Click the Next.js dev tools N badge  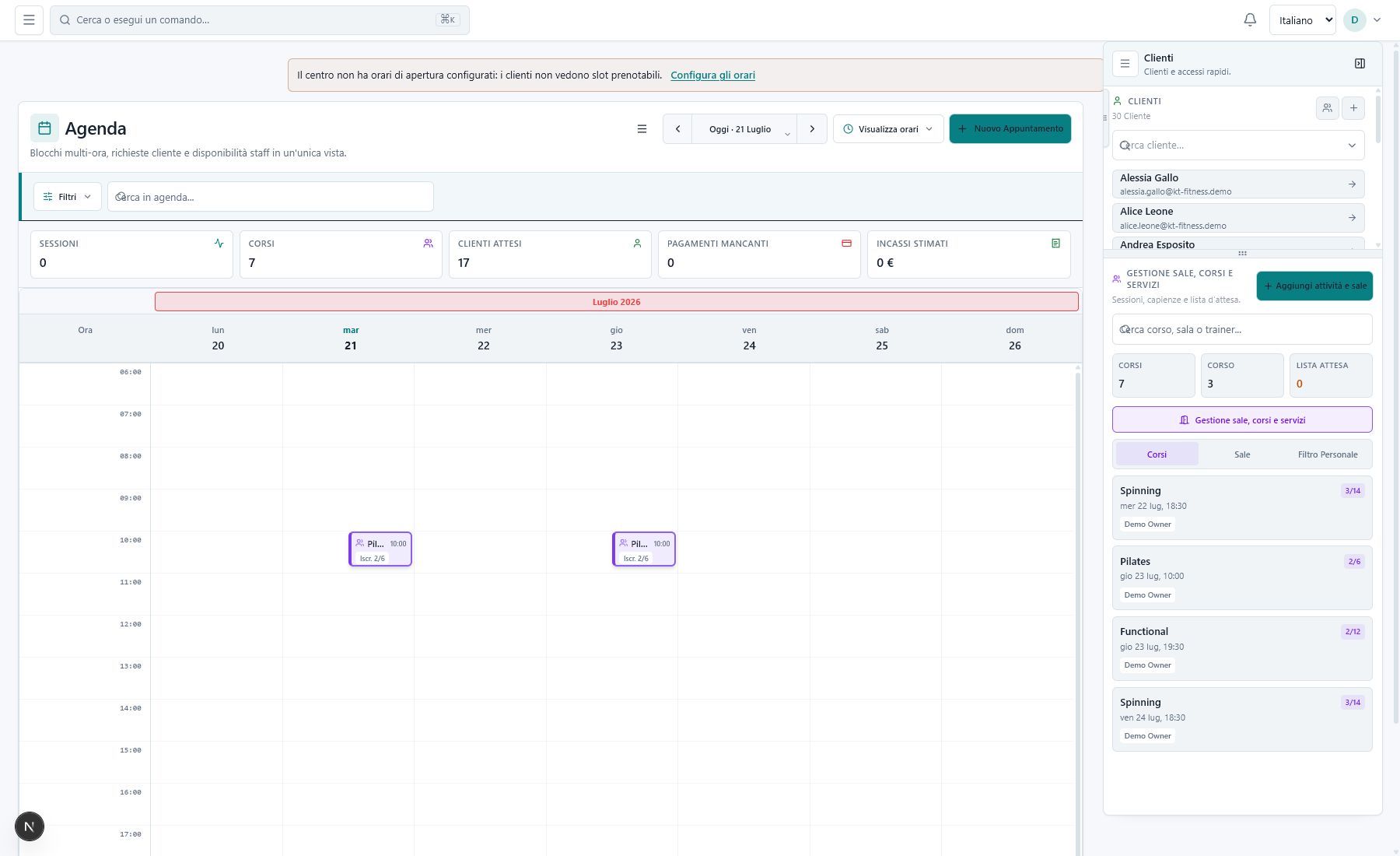pos(30,826)
